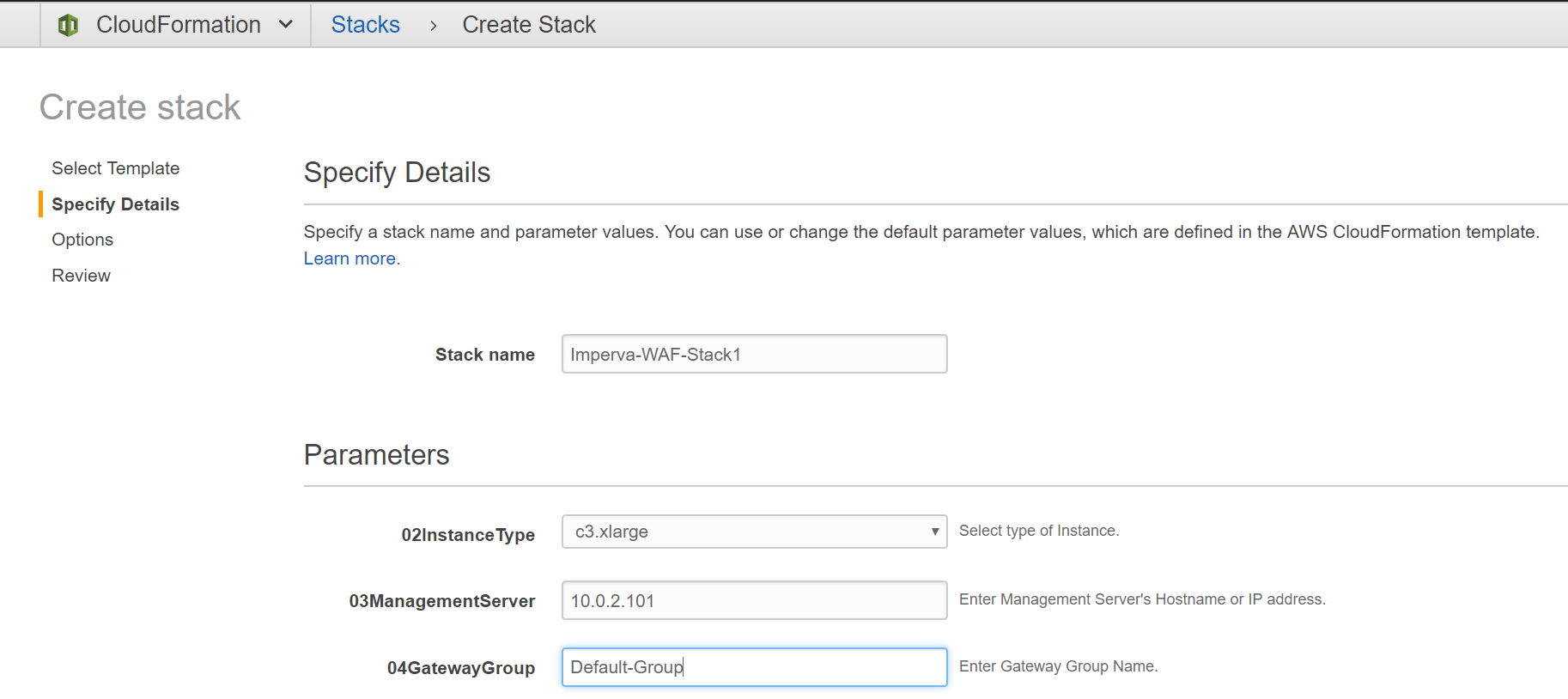This screenshot has width=1568, height=699.
Task: Click the Parameters section heading
Action: [376, 454]
